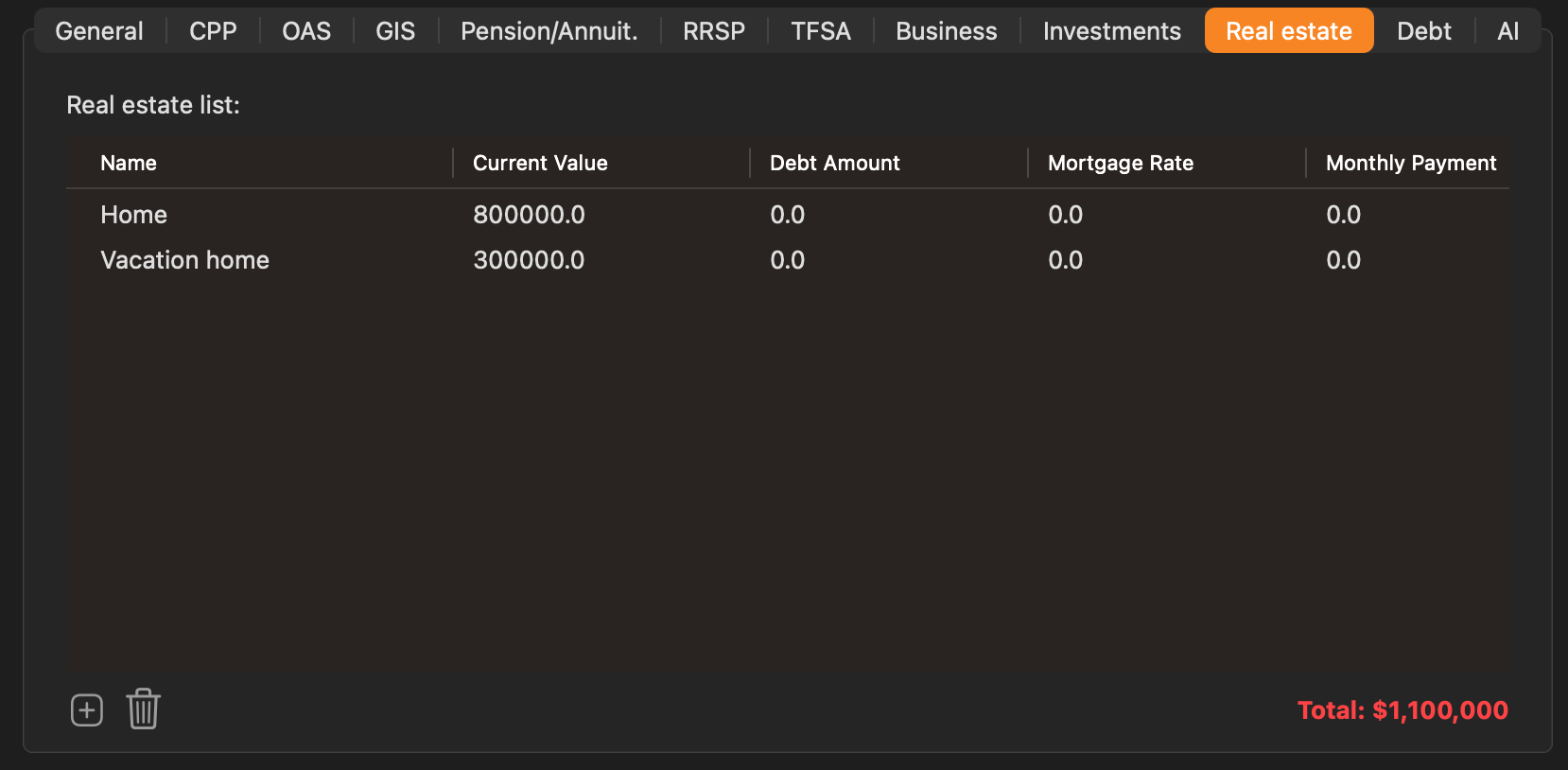Click Vacation home's Monthly Payment cell
The width and height of the screenshot is (1568, 770).
1343,260
